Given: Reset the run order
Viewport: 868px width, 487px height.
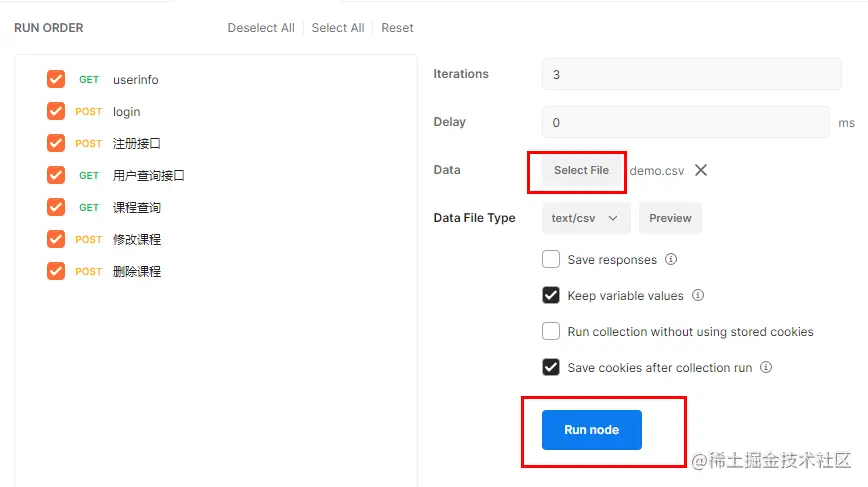Looking at the screenshot, I should (397, 28).
